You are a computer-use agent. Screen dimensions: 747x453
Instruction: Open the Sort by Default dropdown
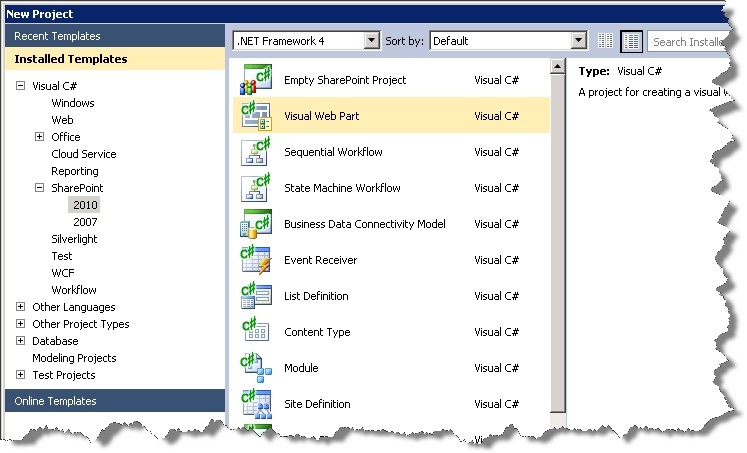[x=578, y=41]
